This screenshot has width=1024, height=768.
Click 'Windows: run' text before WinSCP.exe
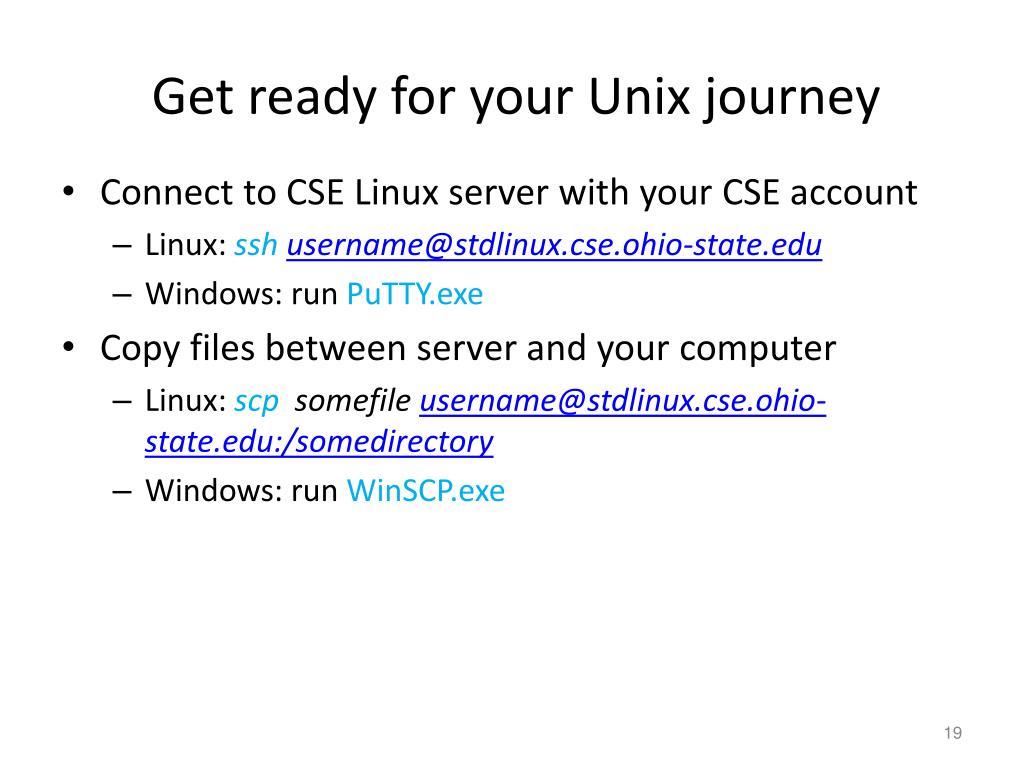click(x=241, y=490)
